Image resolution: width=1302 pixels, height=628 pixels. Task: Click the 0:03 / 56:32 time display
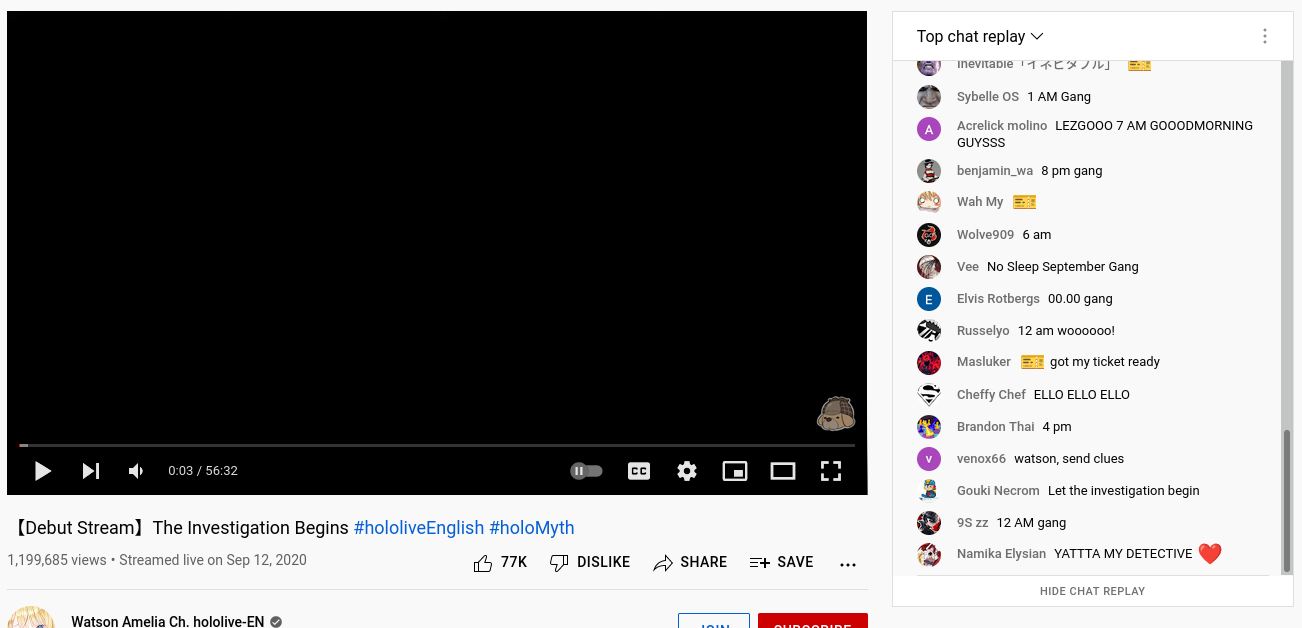point(203,471)
